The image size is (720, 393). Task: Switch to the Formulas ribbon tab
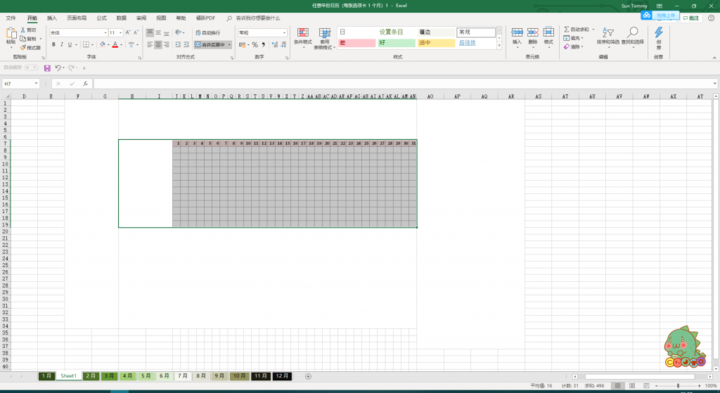coord(101,18)
